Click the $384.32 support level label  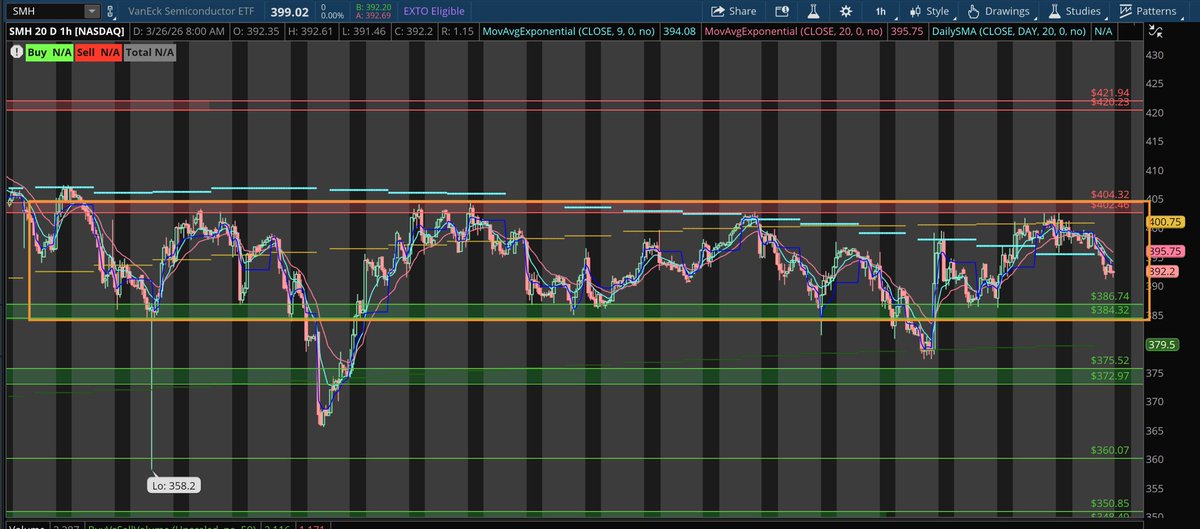point(1109,310)
